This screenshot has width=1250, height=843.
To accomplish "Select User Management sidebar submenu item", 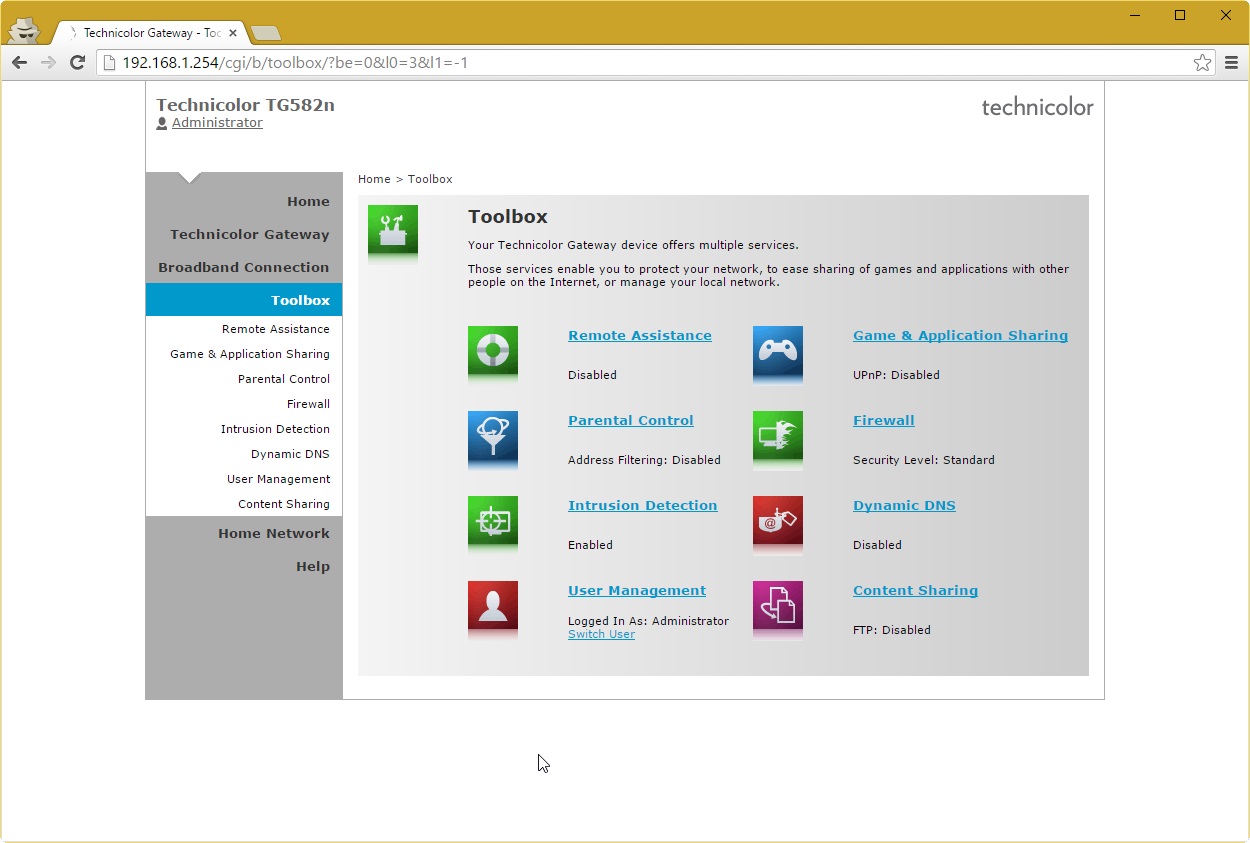I will pos(278,479).
